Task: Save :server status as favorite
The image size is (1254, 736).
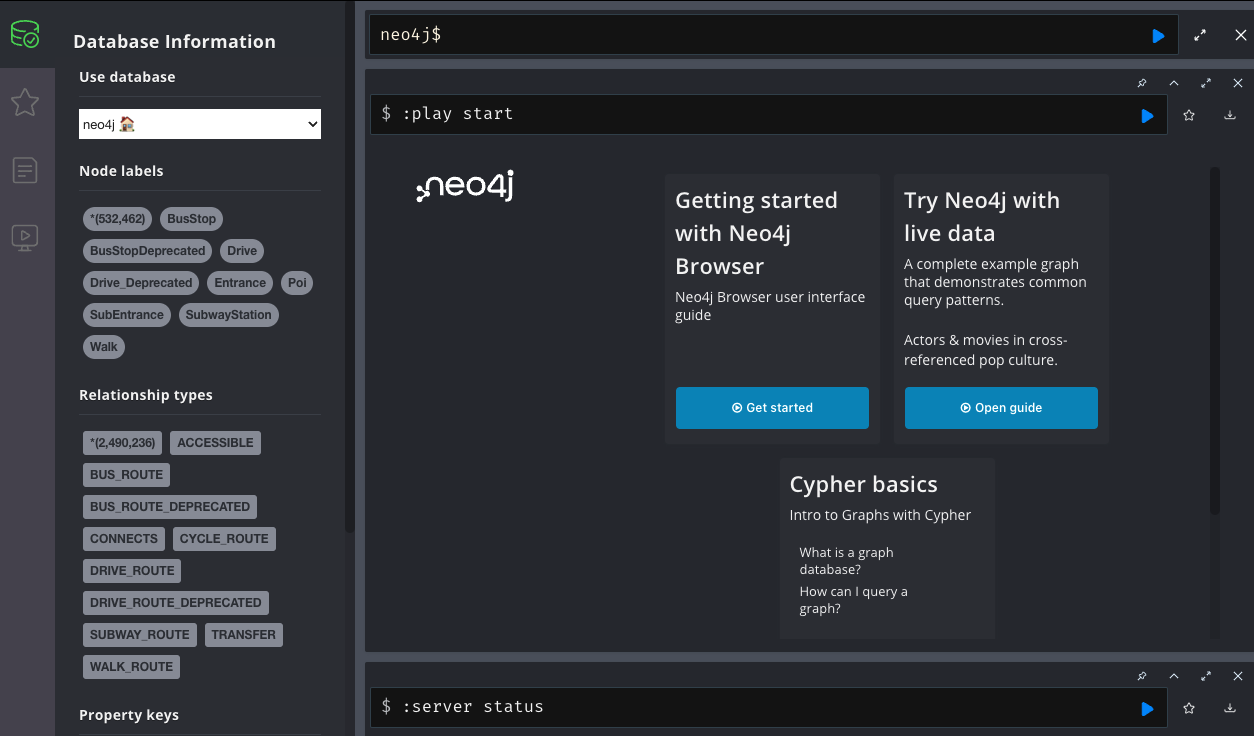Action: (x=1189, y=708)
